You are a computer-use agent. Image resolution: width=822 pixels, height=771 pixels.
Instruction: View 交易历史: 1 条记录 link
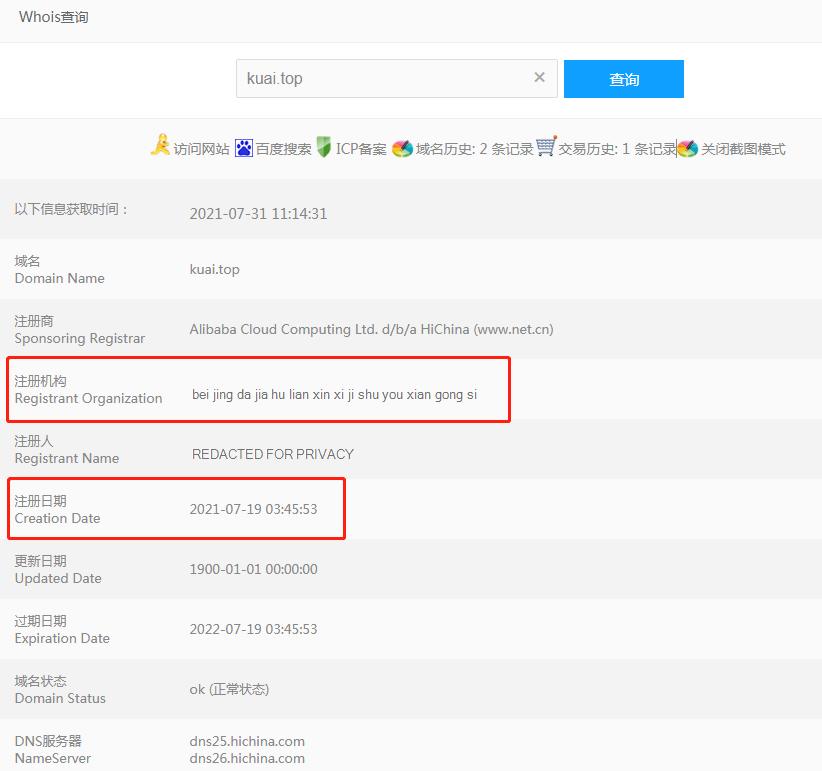click(x=616, y=149)
